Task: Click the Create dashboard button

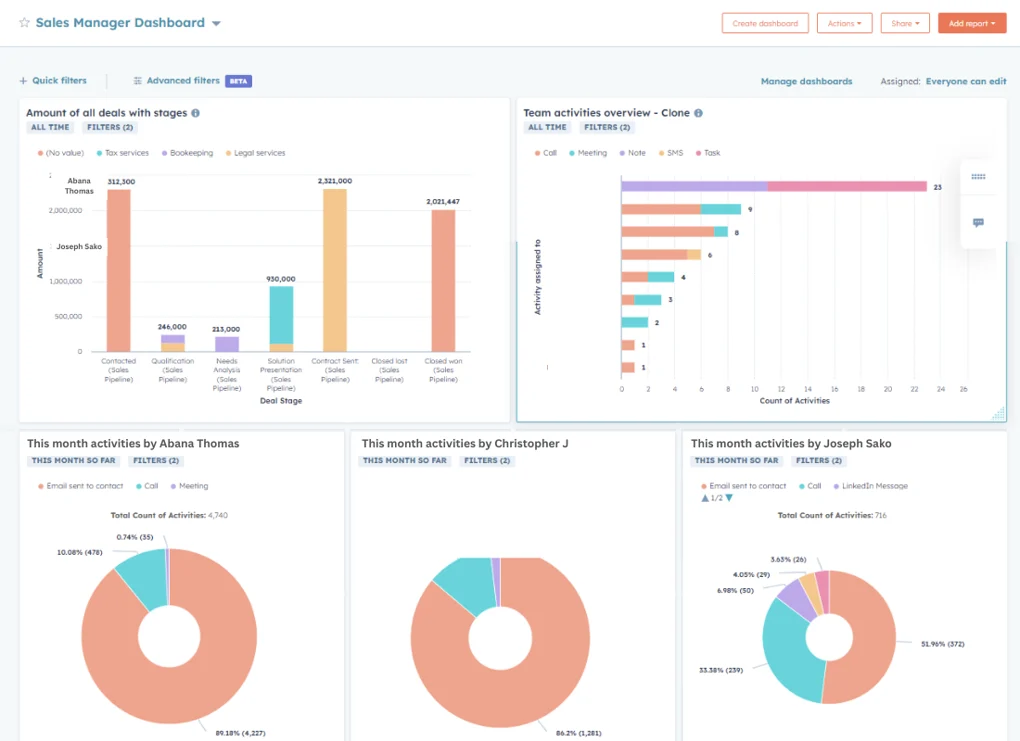Action: [765, 23]
